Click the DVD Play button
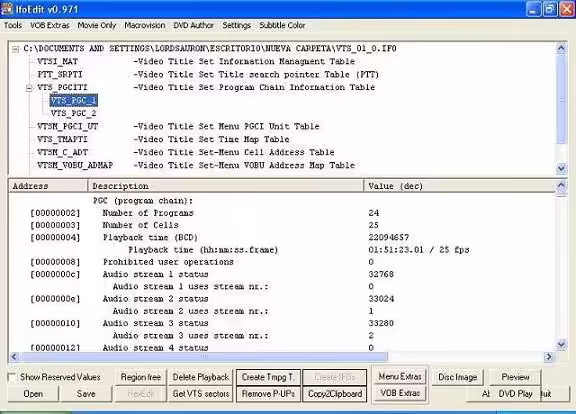This screenshot has height=414, width=576. click(x=515, y=394)
